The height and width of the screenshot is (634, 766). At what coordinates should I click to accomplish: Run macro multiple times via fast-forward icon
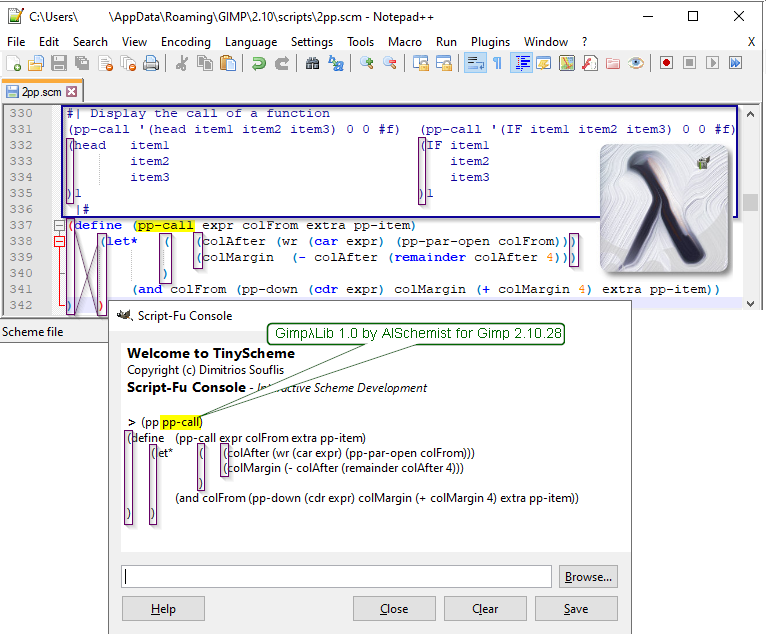tap(735, 63)
